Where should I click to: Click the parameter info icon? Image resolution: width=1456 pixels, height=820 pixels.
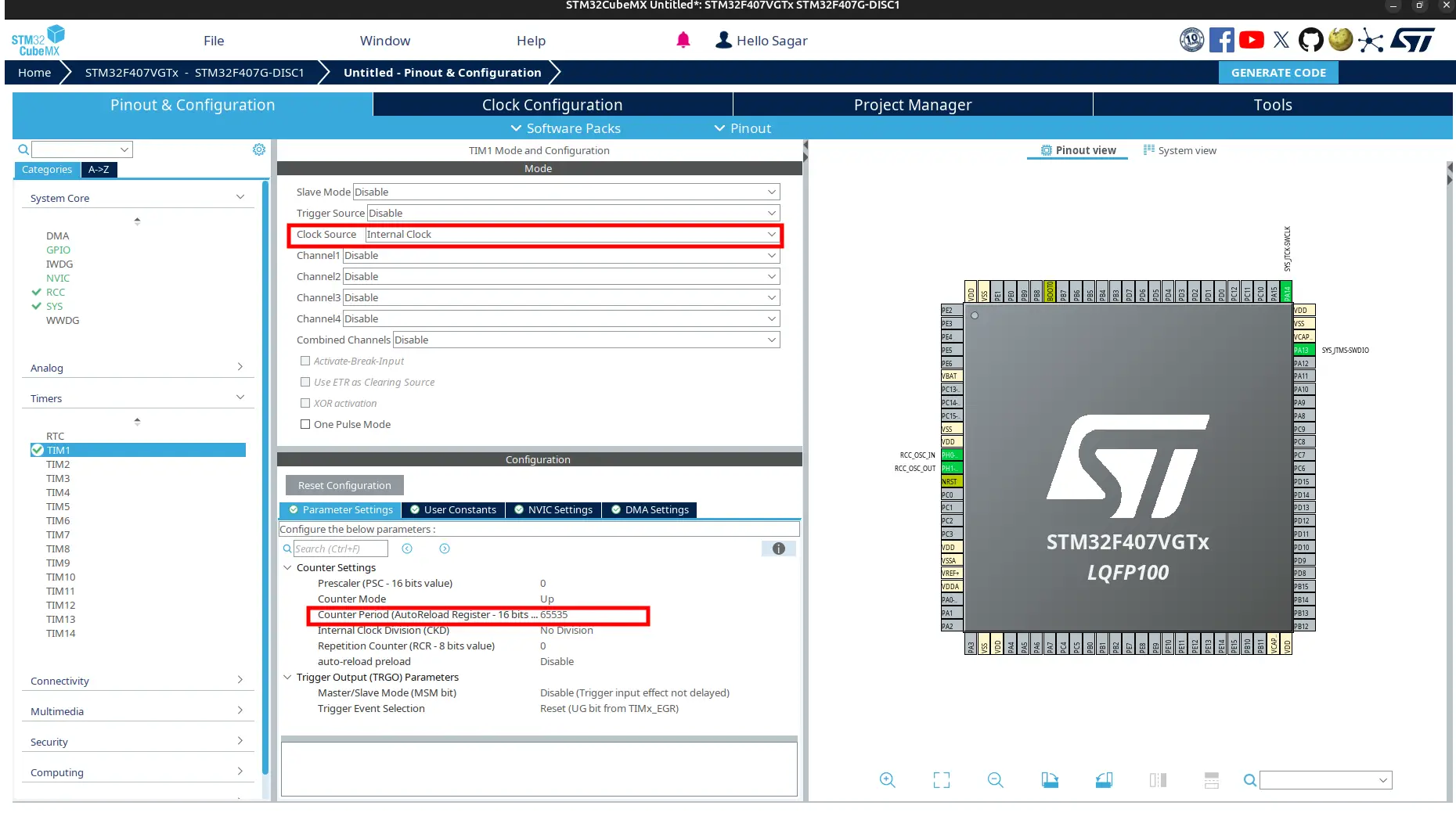click(x=779, y=548)
